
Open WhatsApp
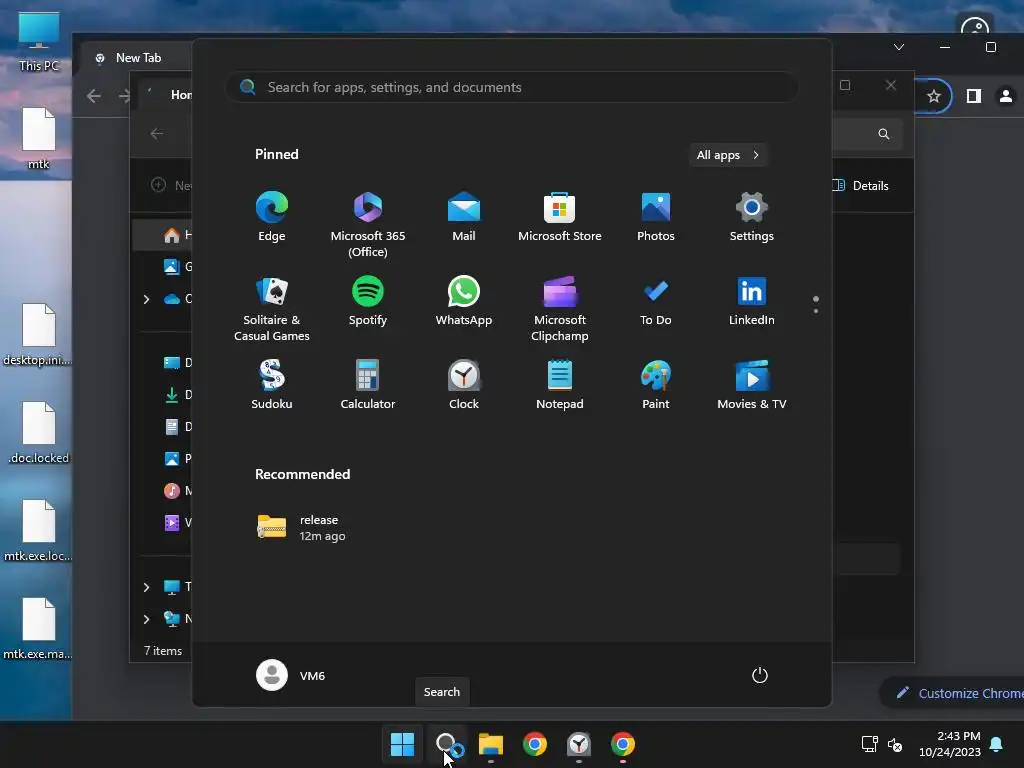464,301
